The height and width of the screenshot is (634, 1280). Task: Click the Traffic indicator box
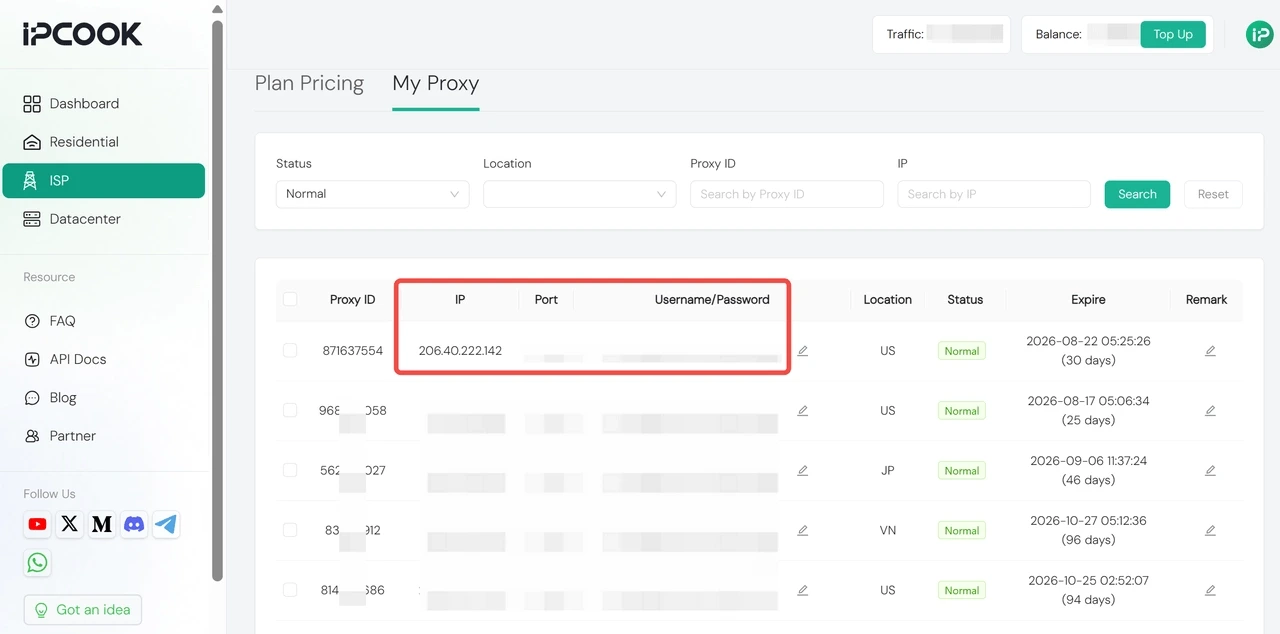point(941,34)
